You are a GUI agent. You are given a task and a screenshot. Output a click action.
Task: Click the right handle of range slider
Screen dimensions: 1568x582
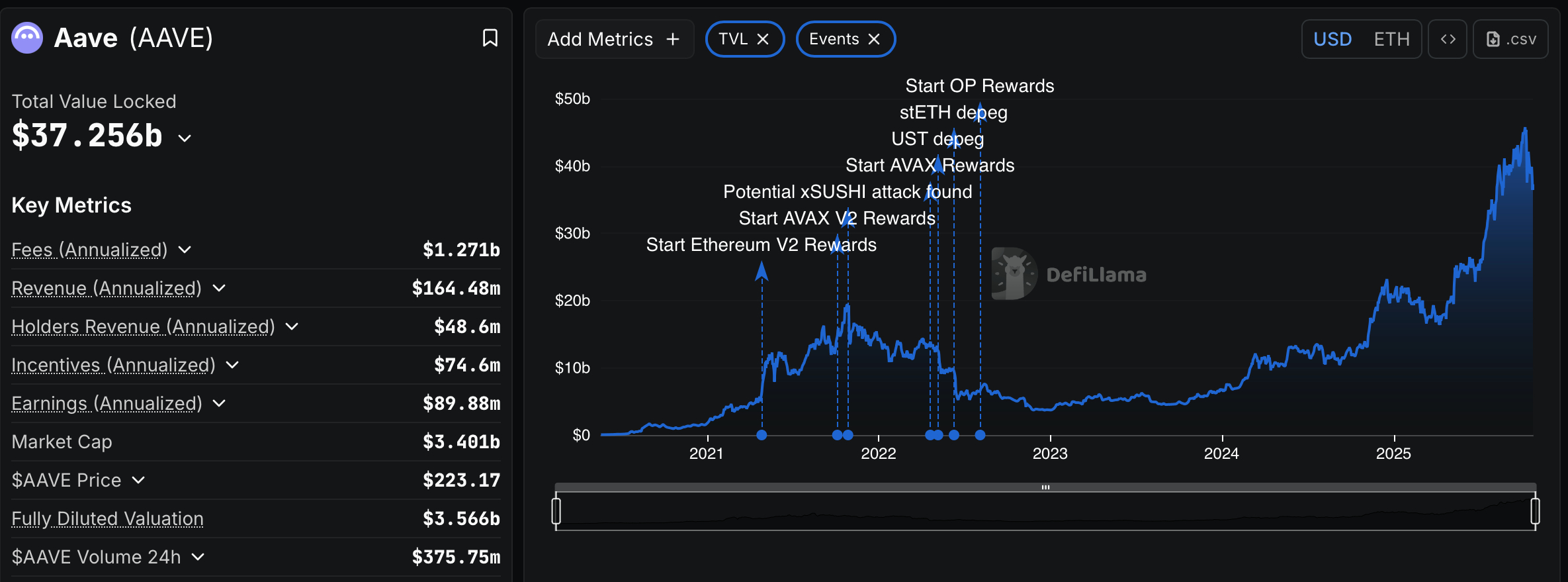tap(1535, 511)
